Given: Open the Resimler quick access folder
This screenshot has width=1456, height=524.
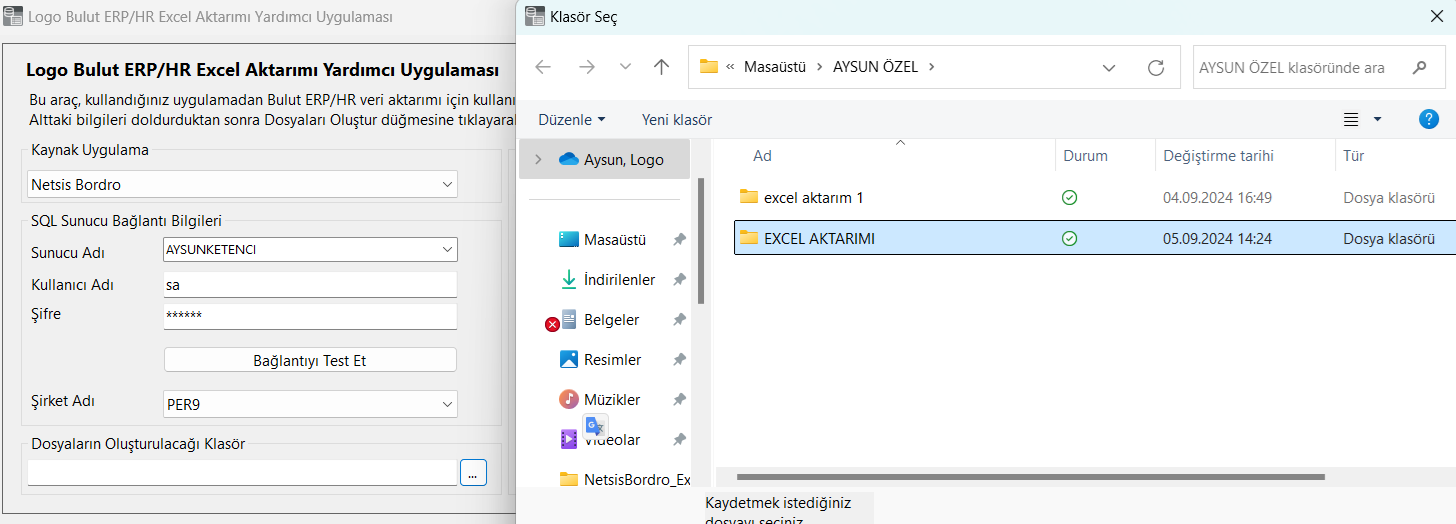Looking at the screenshot, I should (x=612, y=360).
